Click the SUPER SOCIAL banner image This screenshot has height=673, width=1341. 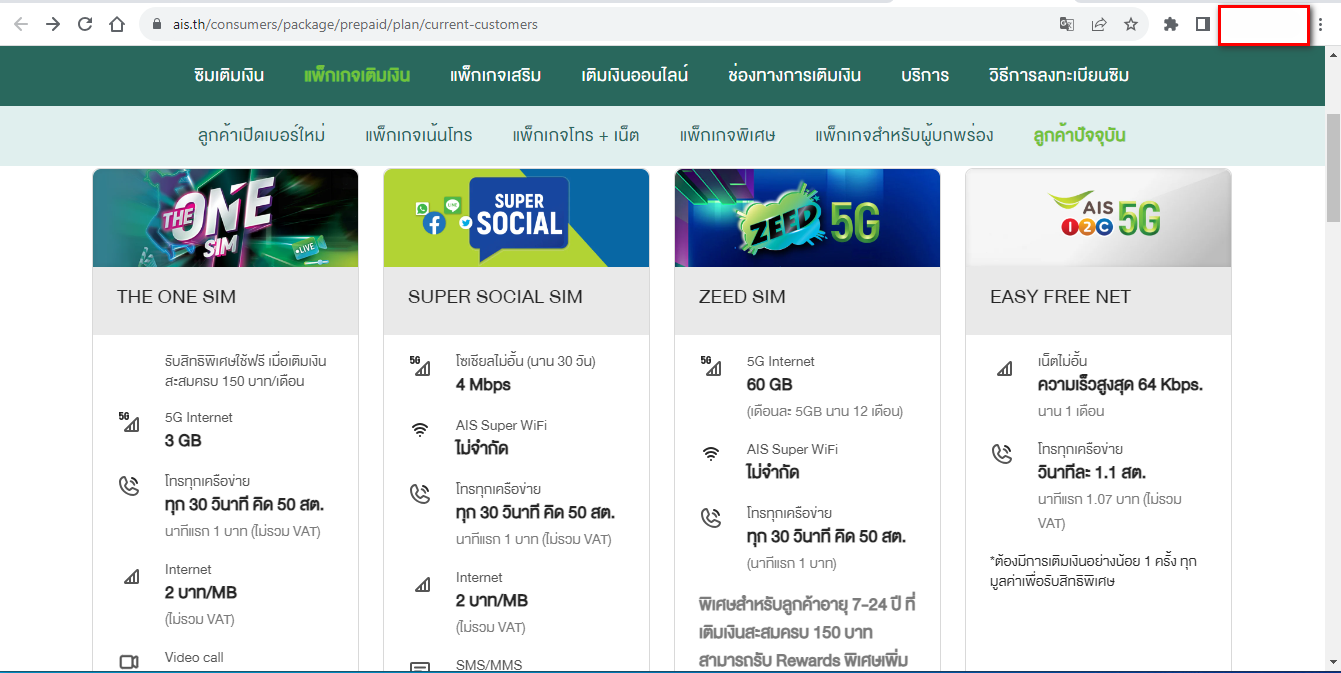pos(516,218)
